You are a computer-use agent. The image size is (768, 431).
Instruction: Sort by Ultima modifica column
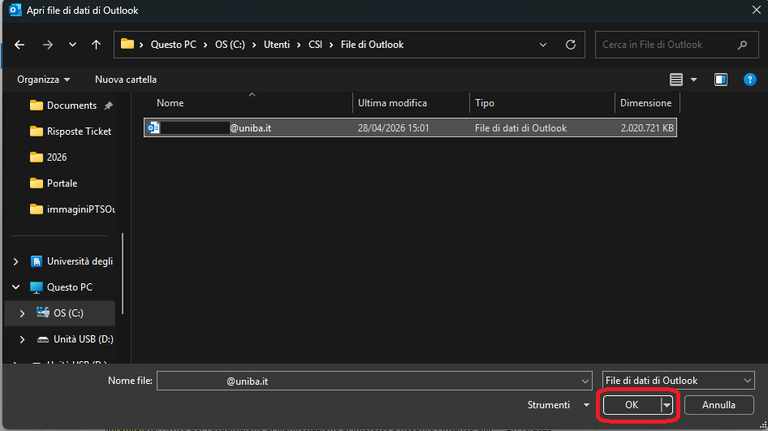392,103
